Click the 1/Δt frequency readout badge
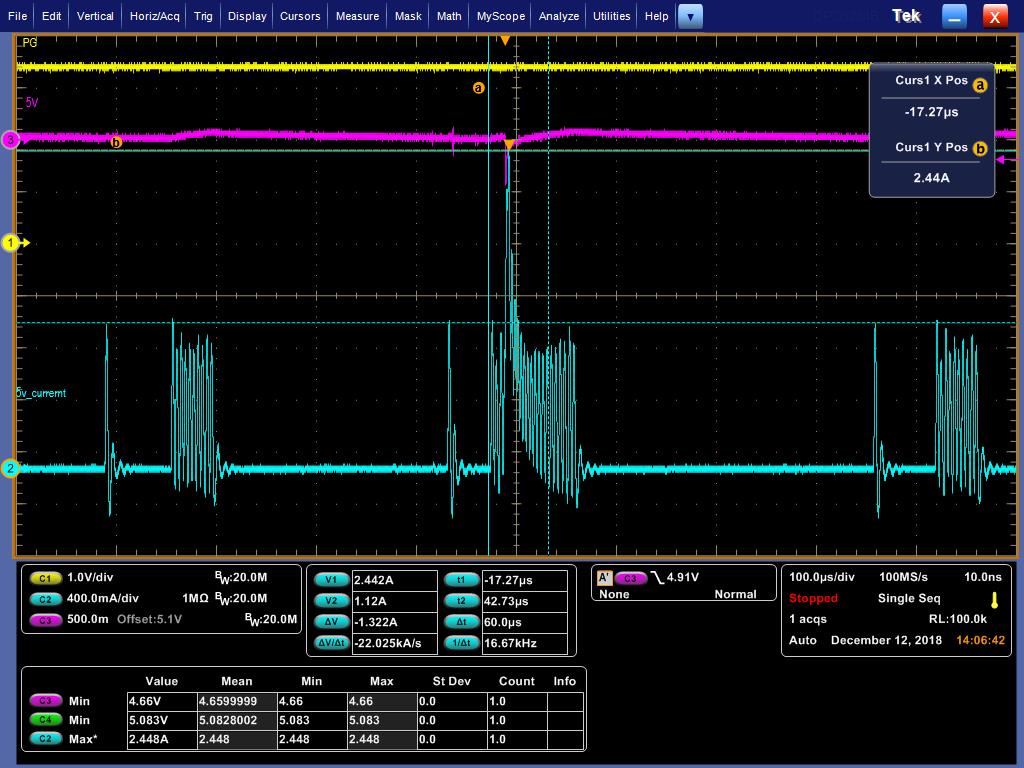 click(x=461, y=643)
